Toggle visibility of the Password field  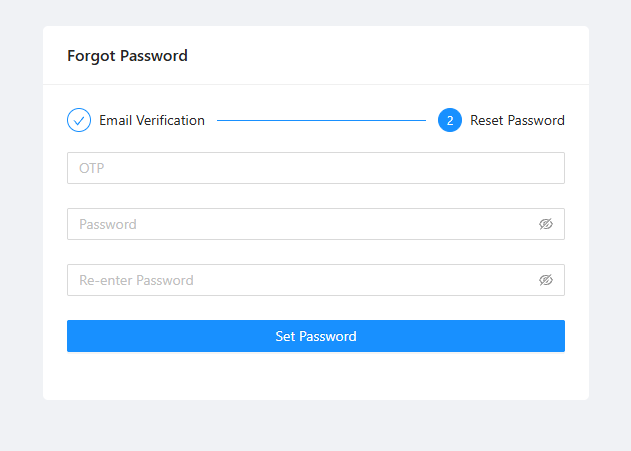pyautogui.click(x=546, y=224)
